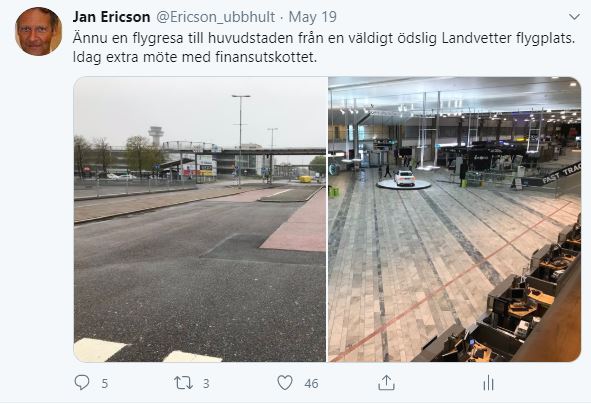This screenshot has width=591, height=404.
Task: Open the empty terminal hall photo
Action: point(455,219)
